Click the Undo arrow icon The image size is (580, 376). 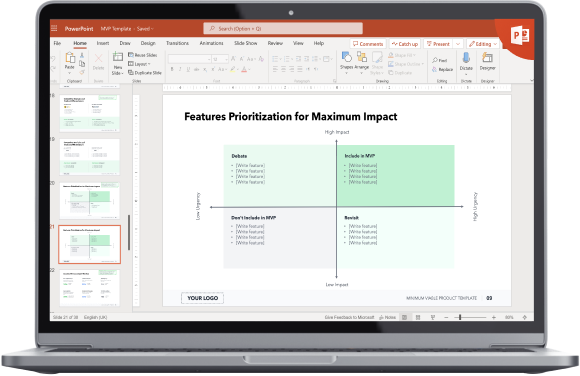[x=53, y=59]
